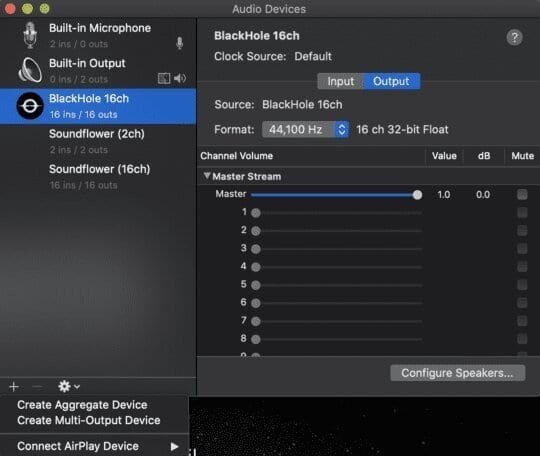The height and width of the screenshot is (456, 540).
Task: Switch to the Output tab
Action: 391,81
